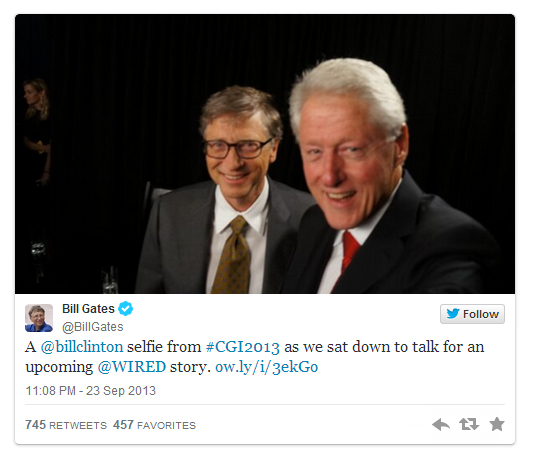The image size is (534, 458).
Task: Click the tweet text body
Action: [x=255, y=357]
